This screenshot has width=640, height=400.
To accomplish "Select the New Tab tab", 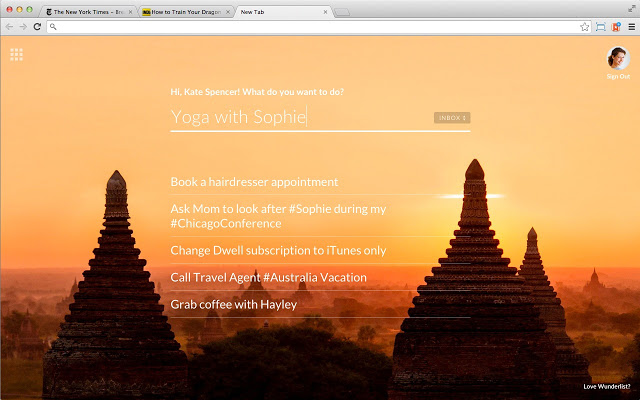I will coord(282,12).
